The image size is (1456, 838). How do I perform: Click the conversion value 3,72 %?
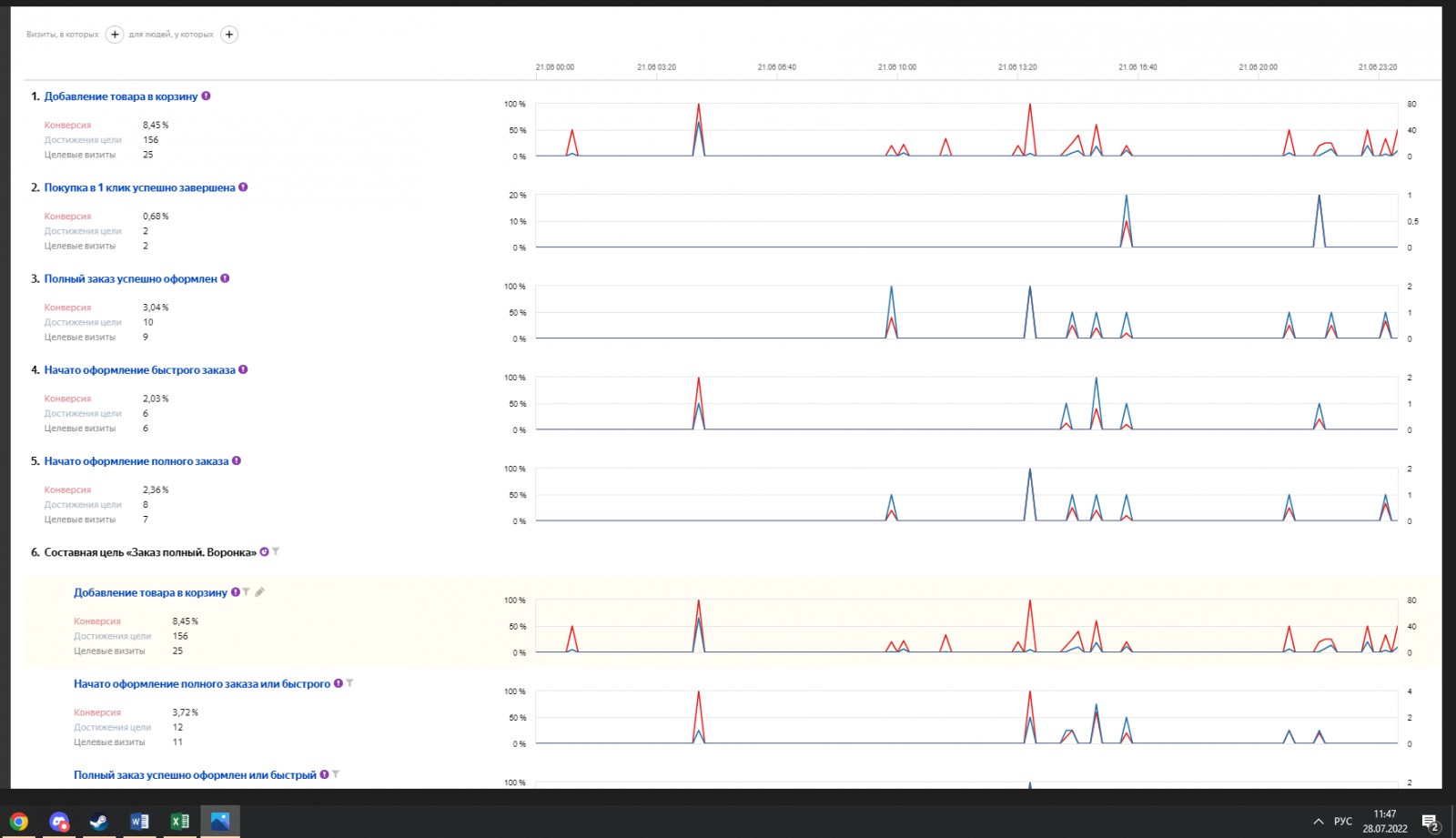(185, 712)
